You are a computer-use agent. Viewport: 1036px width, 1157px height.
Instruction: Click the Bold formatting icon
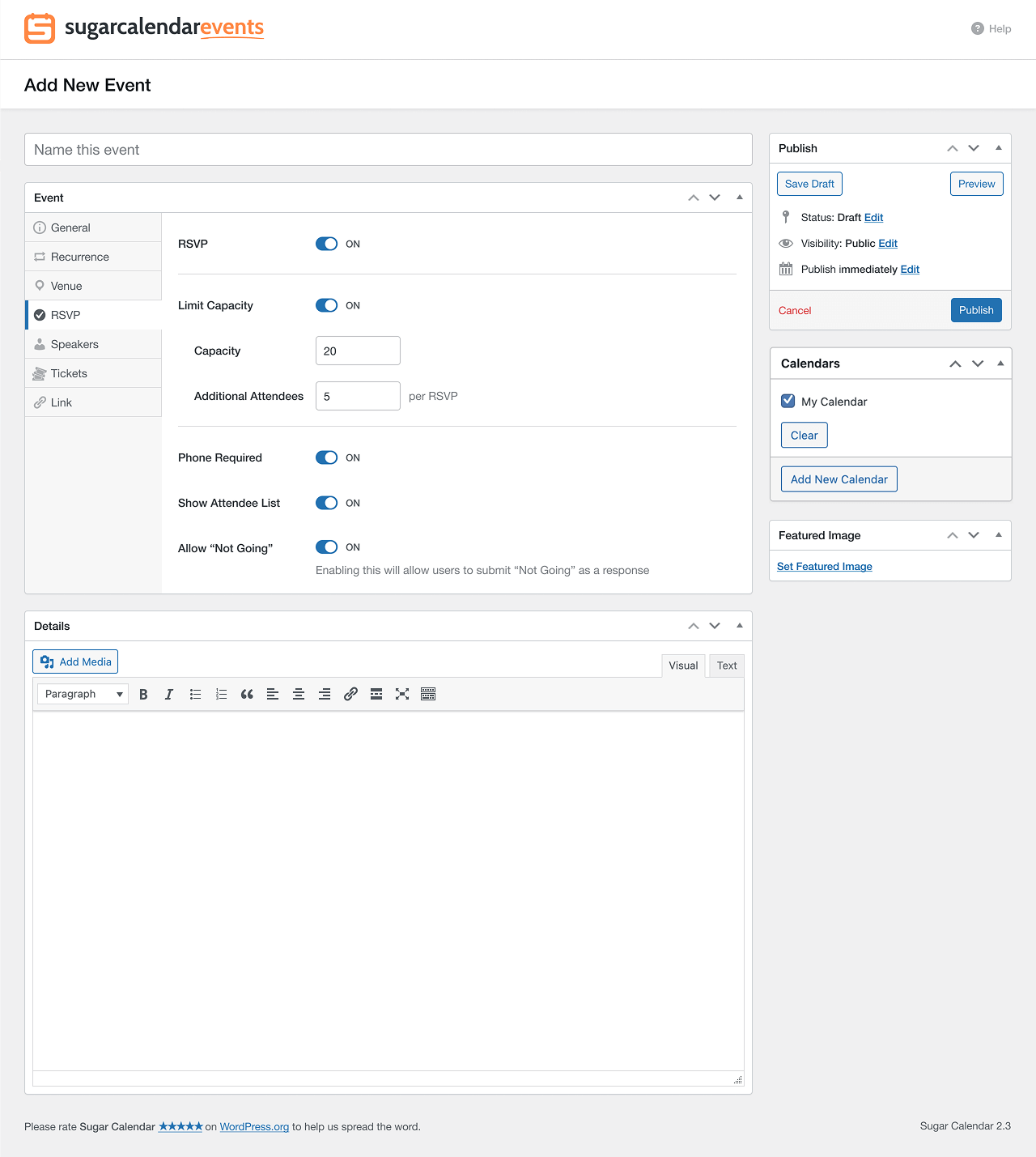pos(143,694)
